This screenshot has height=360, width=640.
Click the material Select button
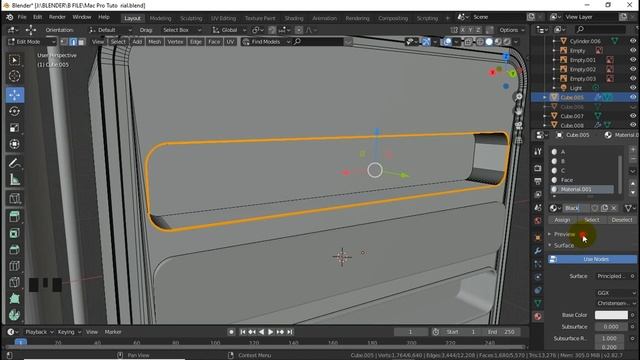591,220
